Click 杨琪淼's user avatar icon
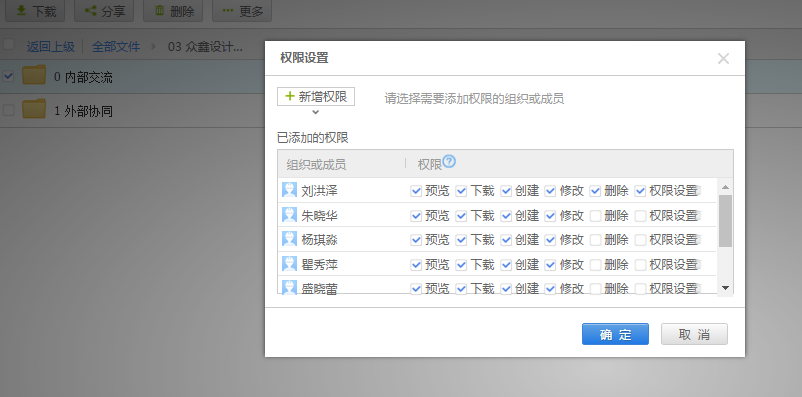 click(289, 239)
